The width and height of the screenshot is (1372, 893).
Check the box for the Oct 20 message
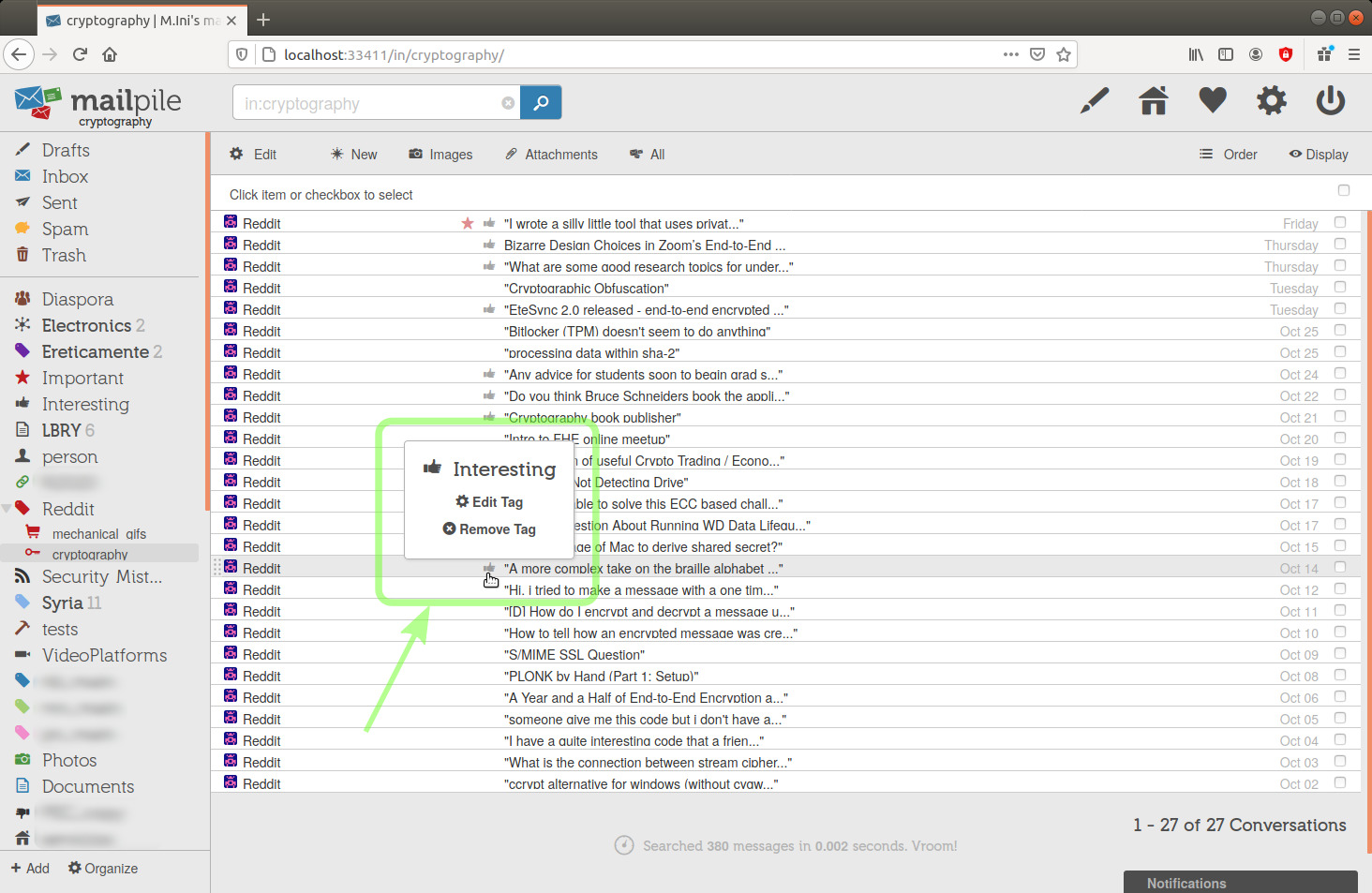pyautogui.click(x=1340, y=439)
